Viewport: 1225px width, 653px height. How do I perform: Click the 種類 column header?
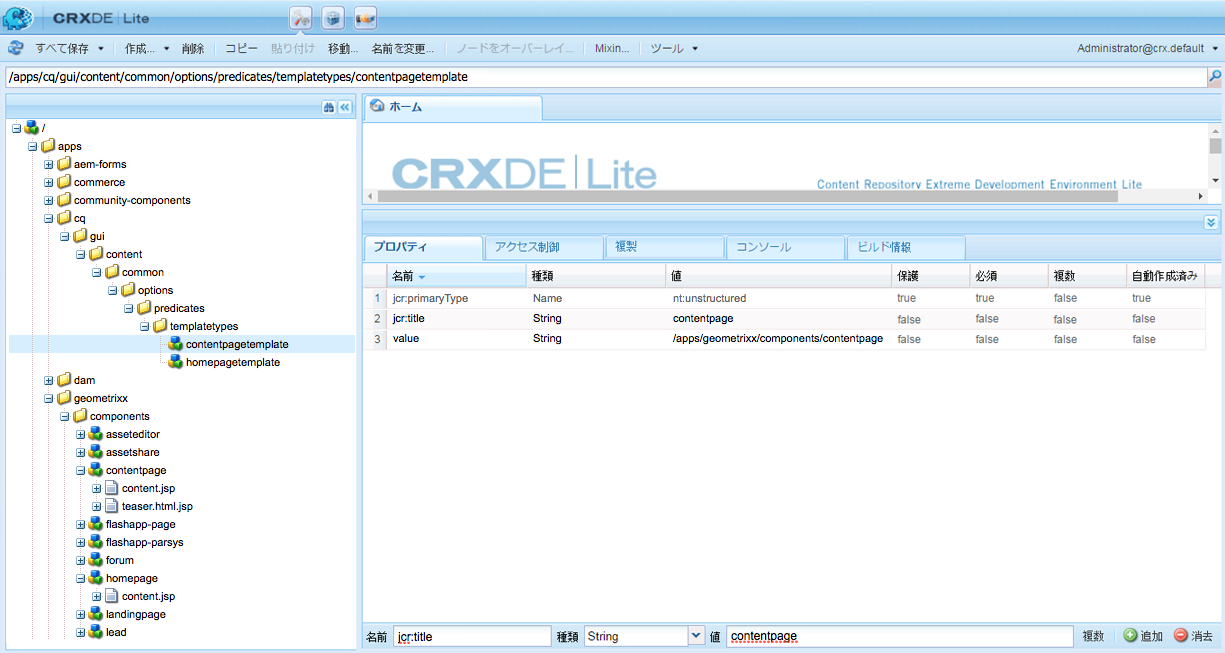point(596,276)
